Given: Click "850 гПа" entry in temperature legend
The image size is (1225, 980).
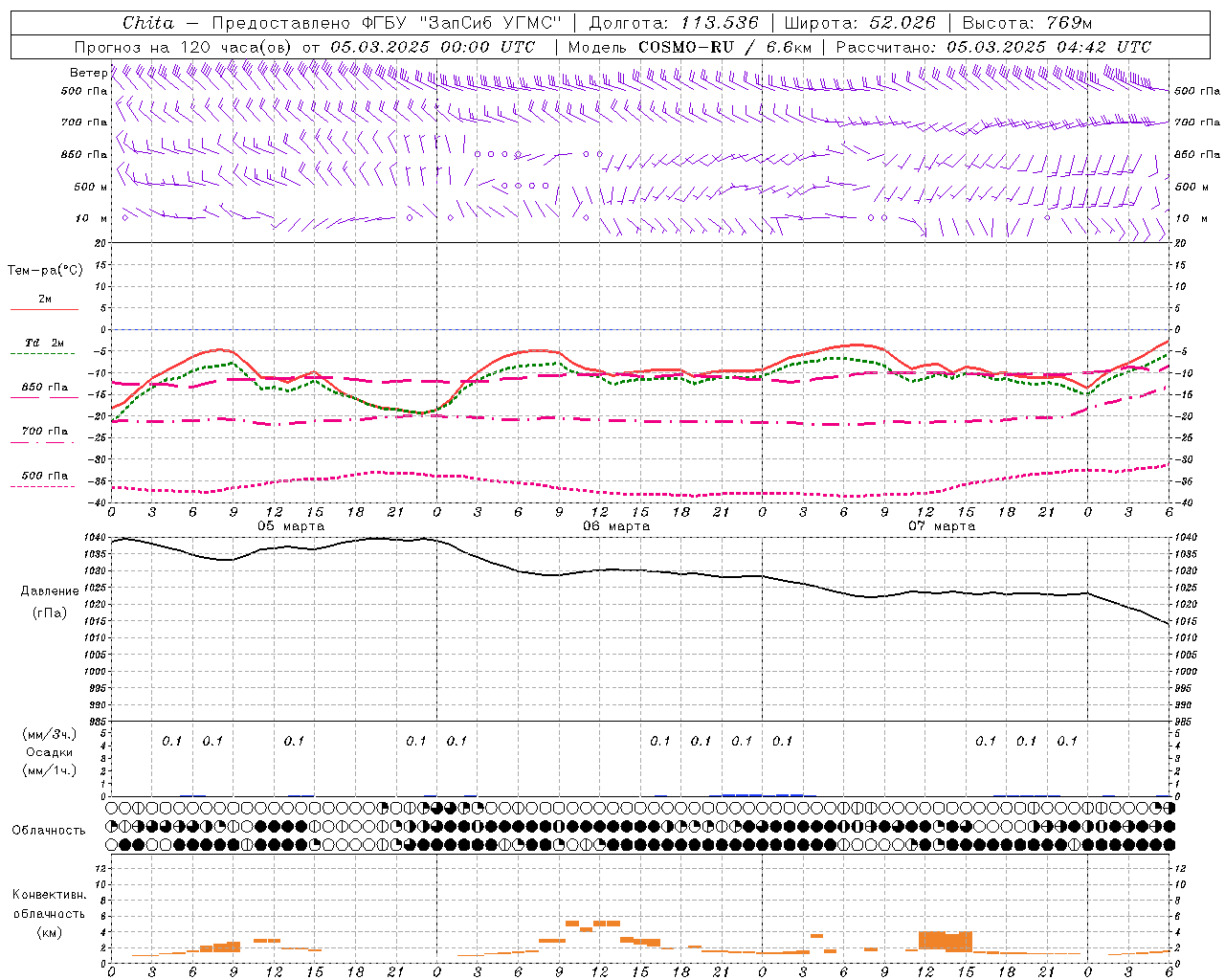Looking at the screenshot, I should pos(45,388).
